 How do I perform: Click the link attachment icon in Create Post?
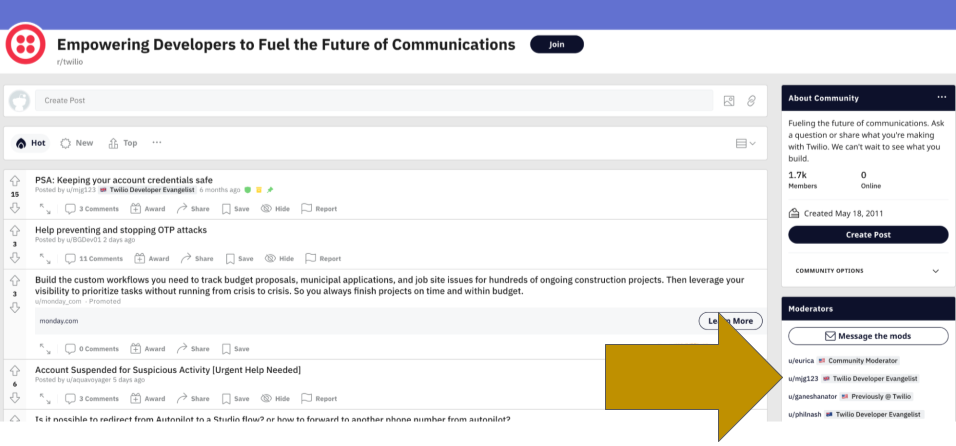point(751,101)
